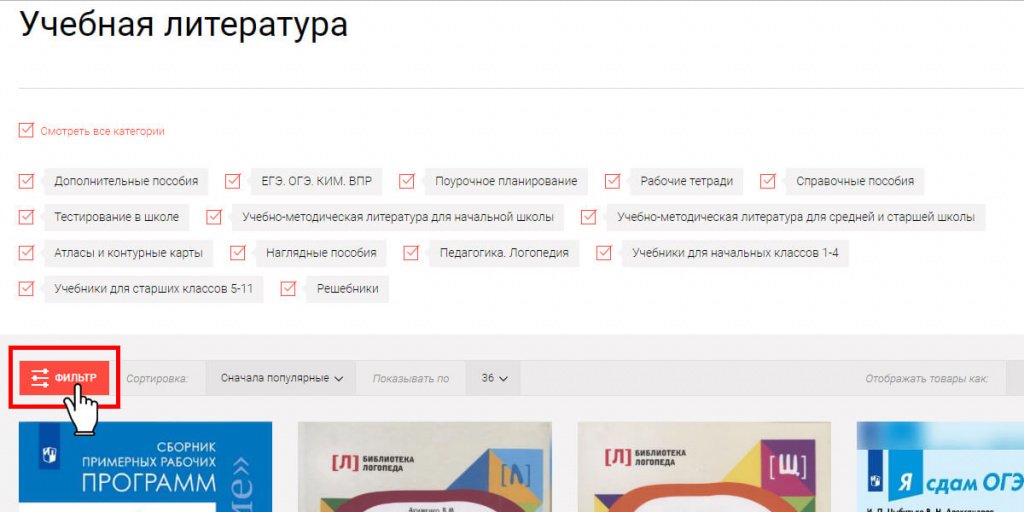Toggle Учебники для старших классов 5-11 checkbox
1024x512 pixels.
26,289
